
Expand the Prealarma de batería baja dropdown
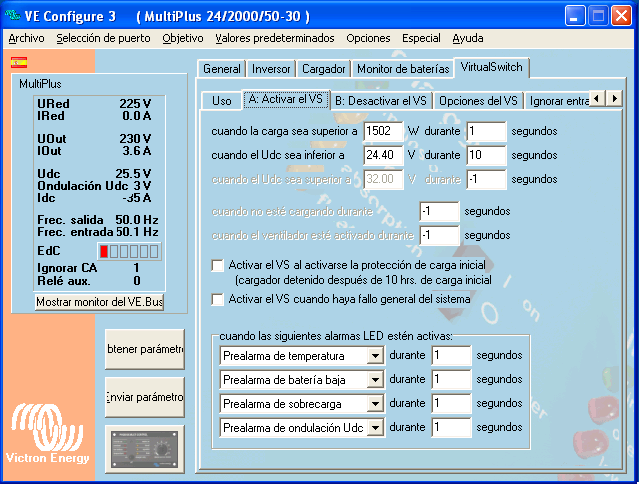coord(375,380)
